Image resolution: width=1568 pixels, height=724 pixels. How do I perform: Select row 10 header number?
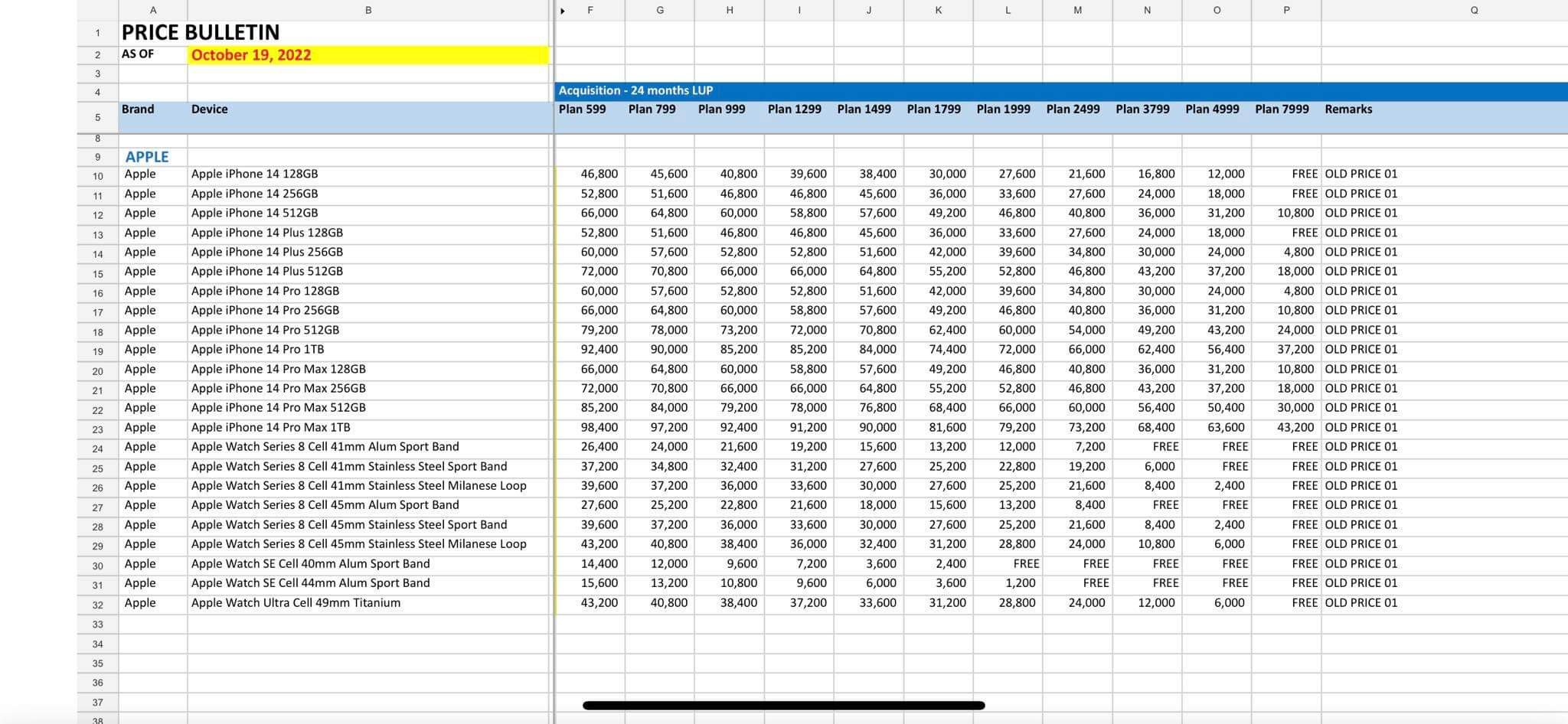pos(98,177)
